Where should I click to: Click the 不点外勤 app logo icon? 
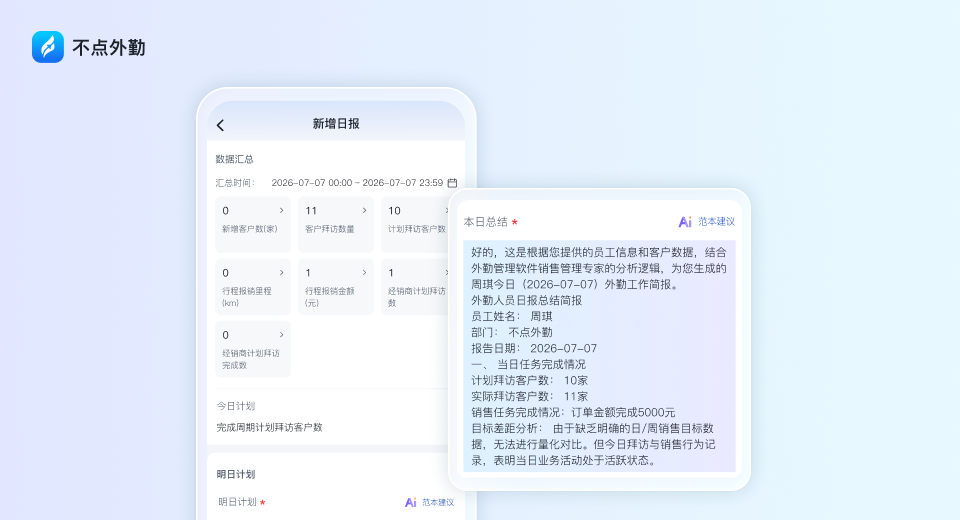(48, 47)
